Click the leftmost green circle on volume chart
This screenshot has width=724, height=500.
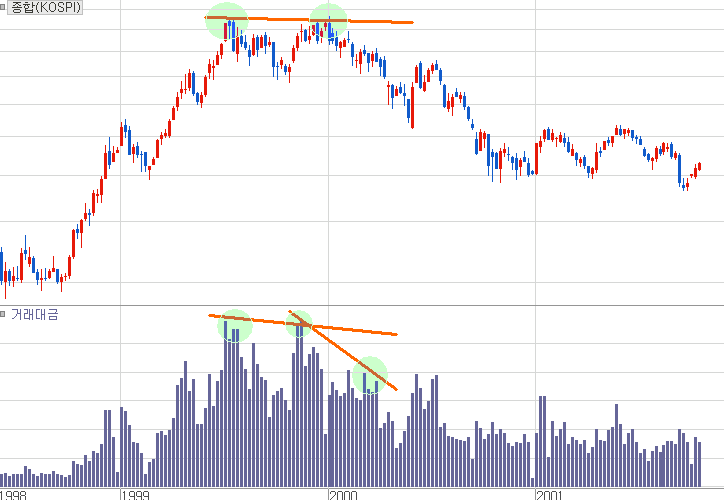click(x=235, y=325)
